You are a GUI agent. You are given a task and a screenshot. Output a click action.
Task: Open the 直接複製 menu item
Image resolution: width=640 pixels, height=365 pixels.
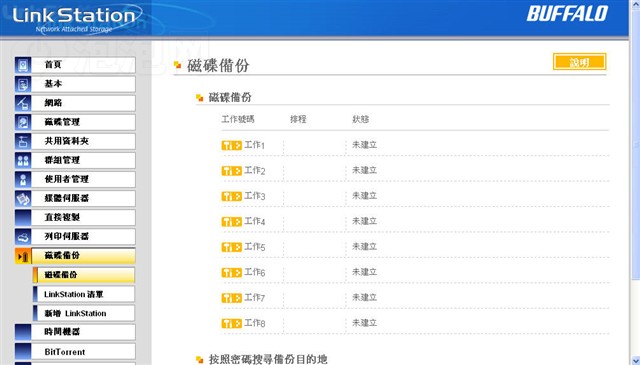83,217
